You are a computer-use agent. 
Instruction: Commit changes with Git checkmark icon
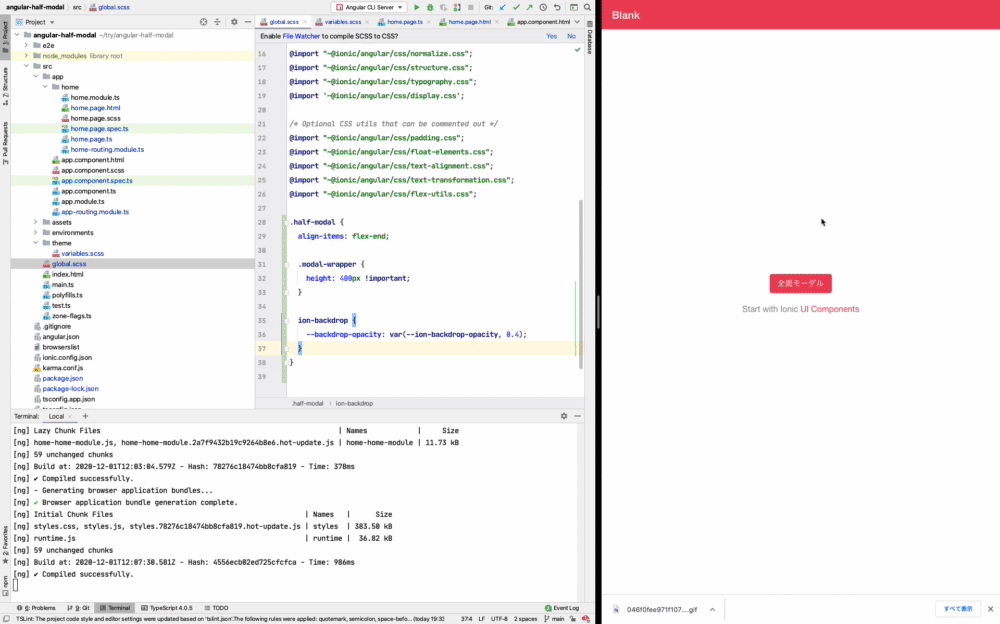tap(516, 8)
